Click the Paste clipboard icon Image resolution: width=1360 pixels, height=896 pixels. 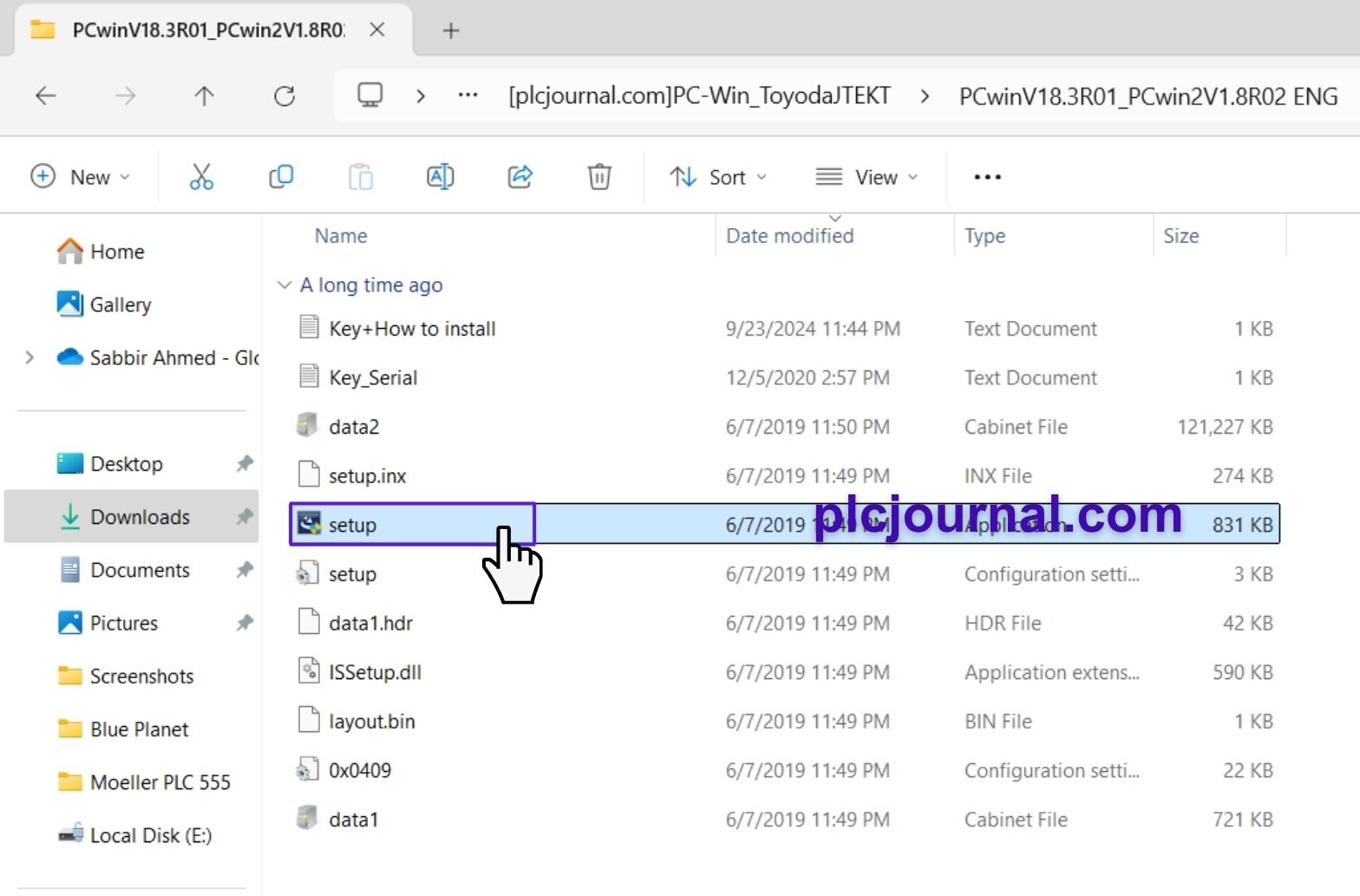point(361,177)
